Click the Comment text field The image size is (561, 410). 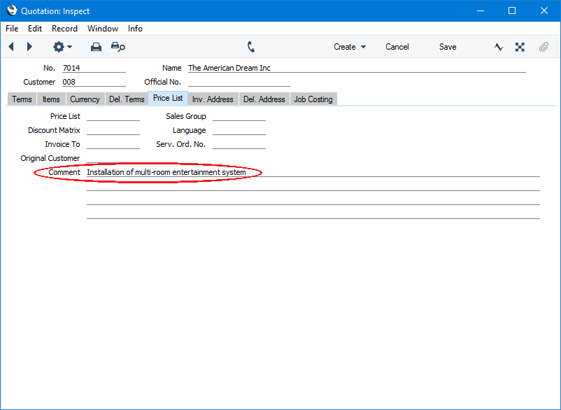tap(313, 172)
